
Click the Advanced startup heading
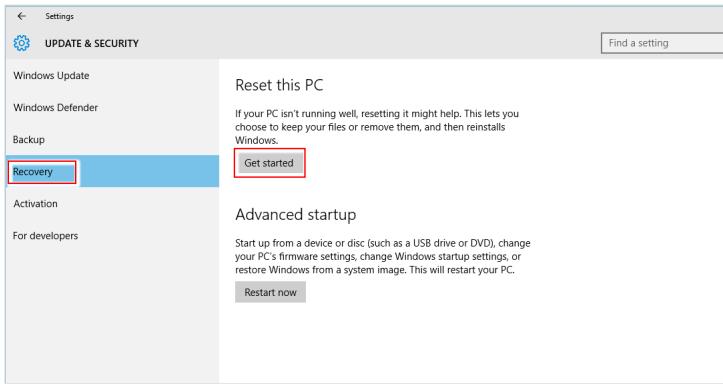(296, 215)
